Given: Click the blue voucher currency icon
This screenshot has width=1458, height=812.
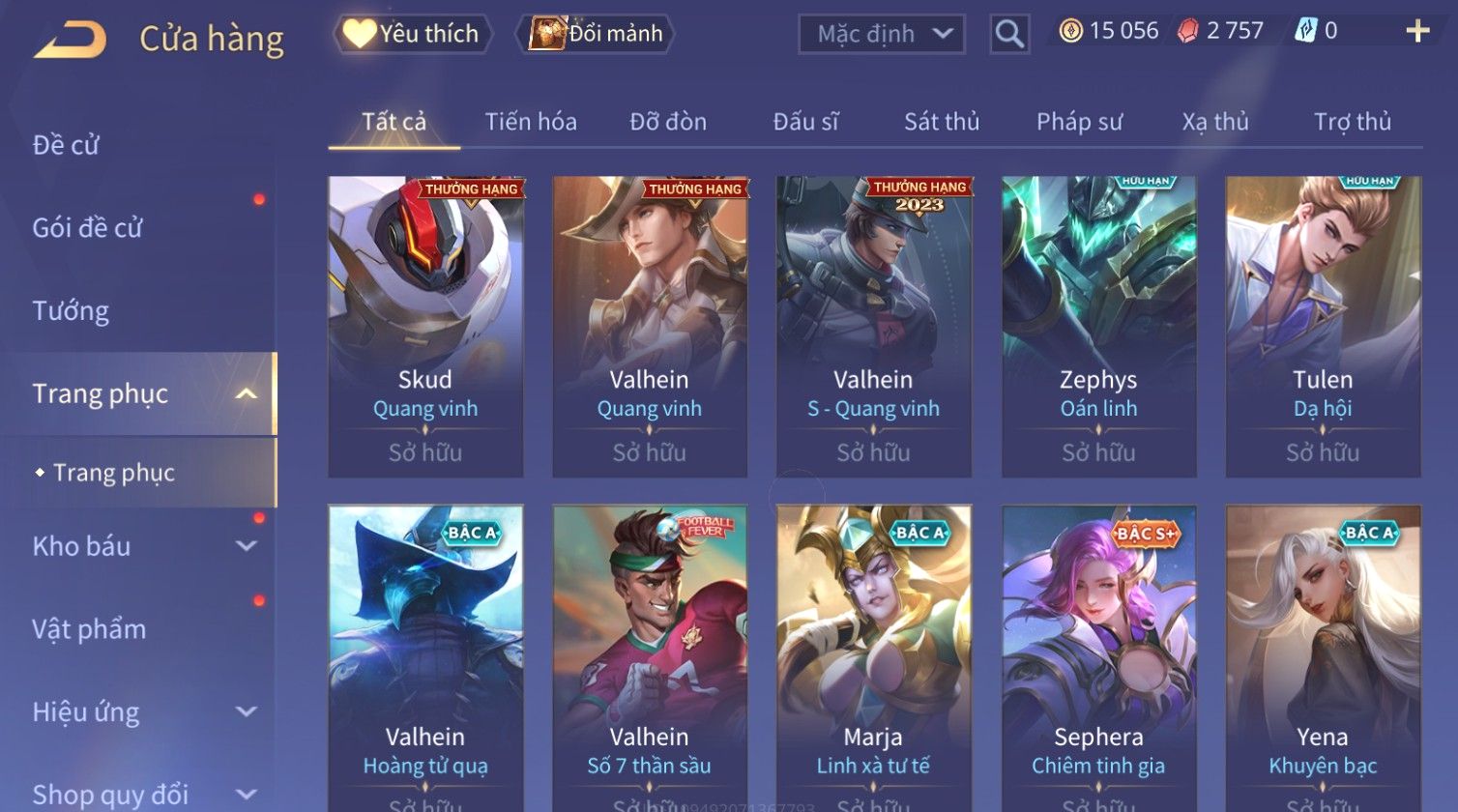Looking at the screenshot, I should pyautogui.click(x=1306, y=32).
